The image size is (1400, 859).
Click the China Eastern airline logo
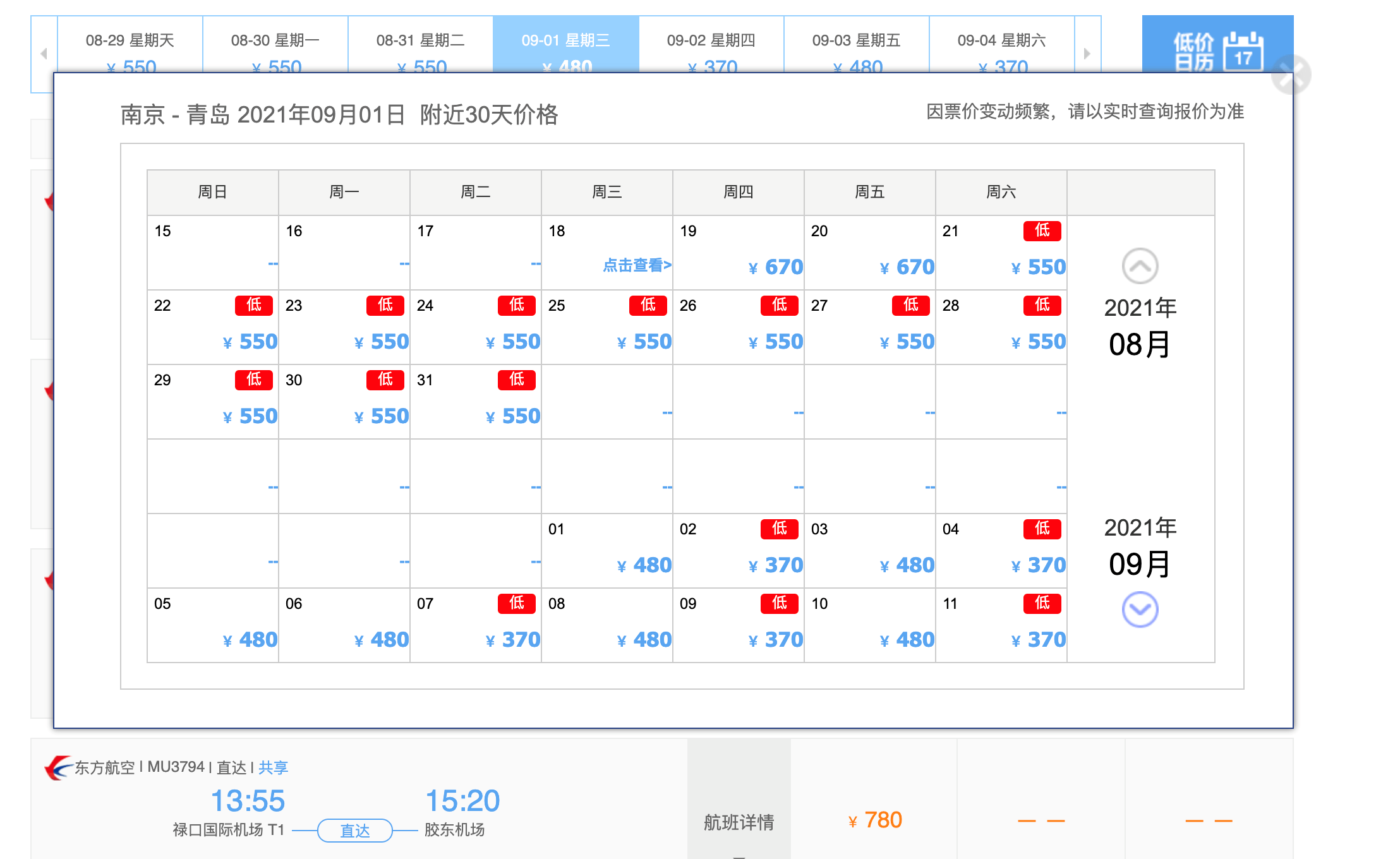coord(59,767)
